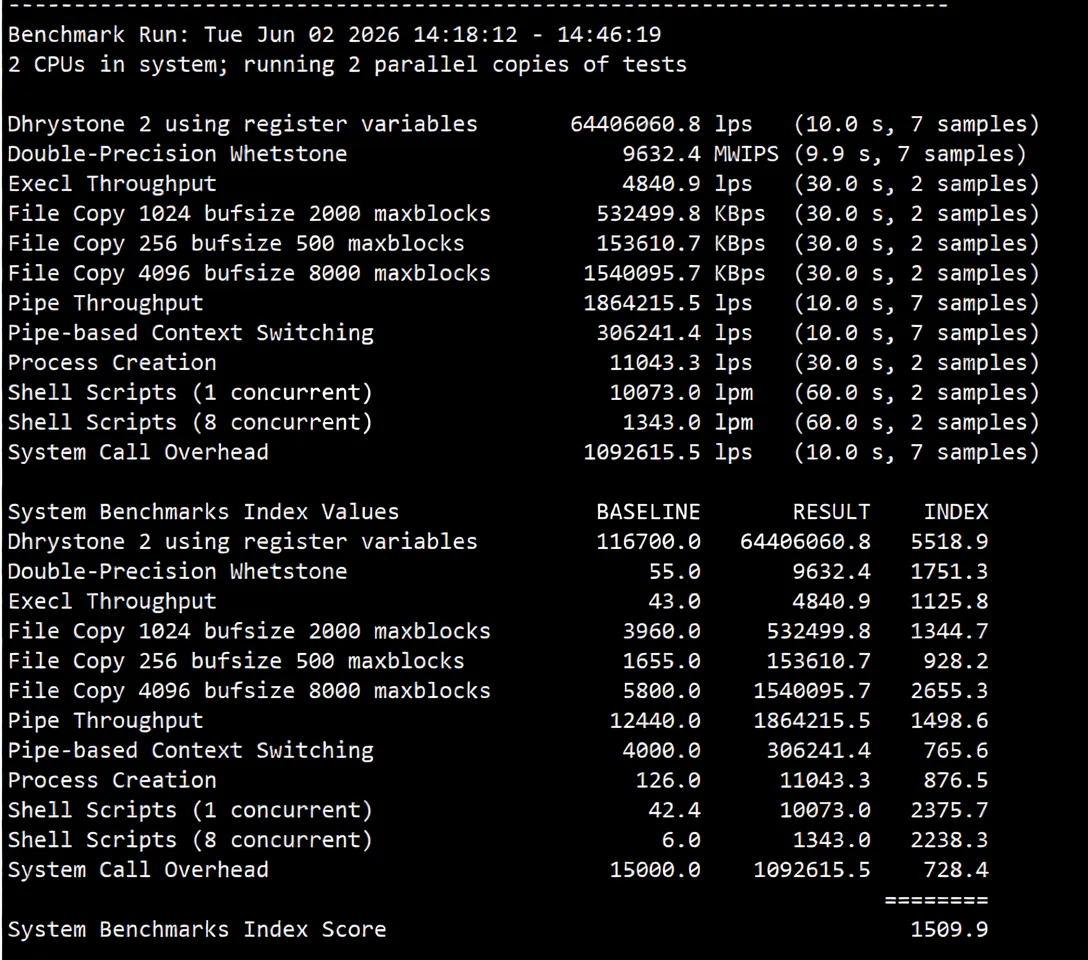Click the index value 1751.3
This screenshot has height=960, width=1088.
point(949,572)
